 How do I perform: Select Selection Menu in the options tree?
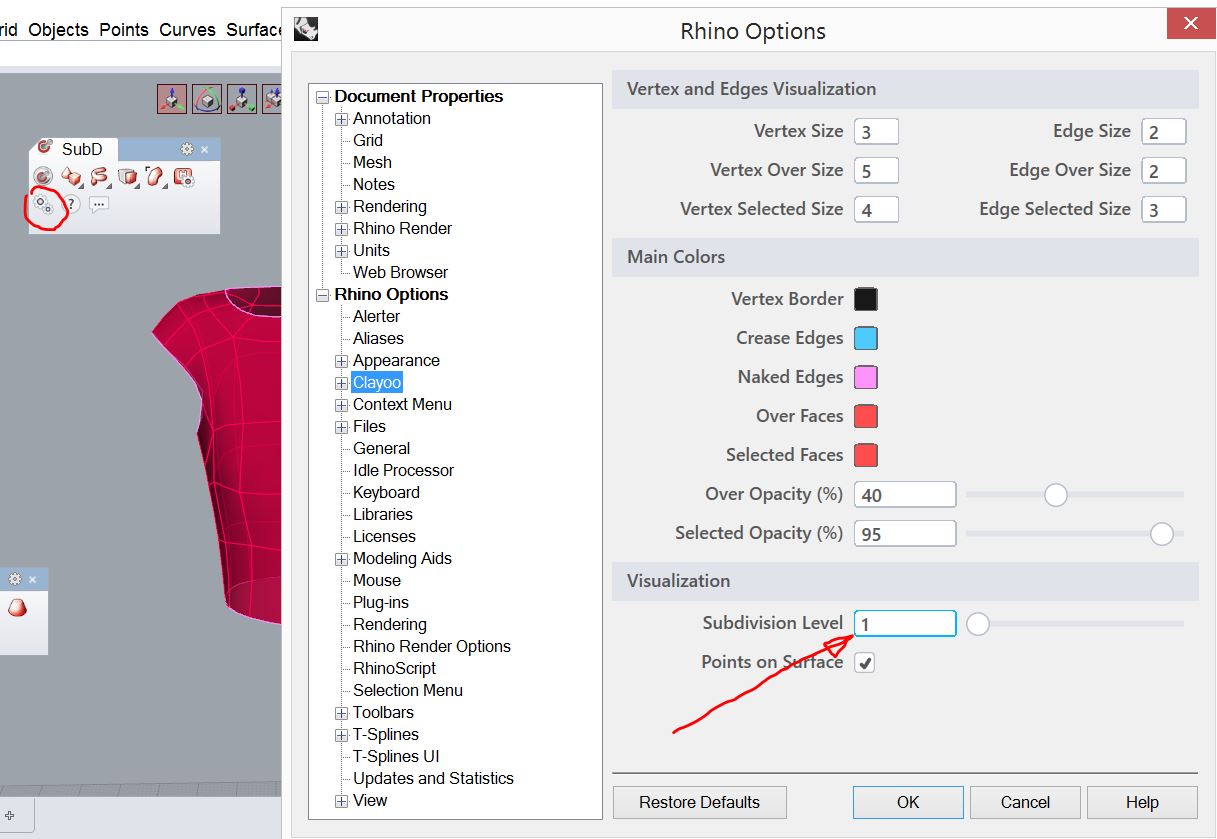click(407, 690)
